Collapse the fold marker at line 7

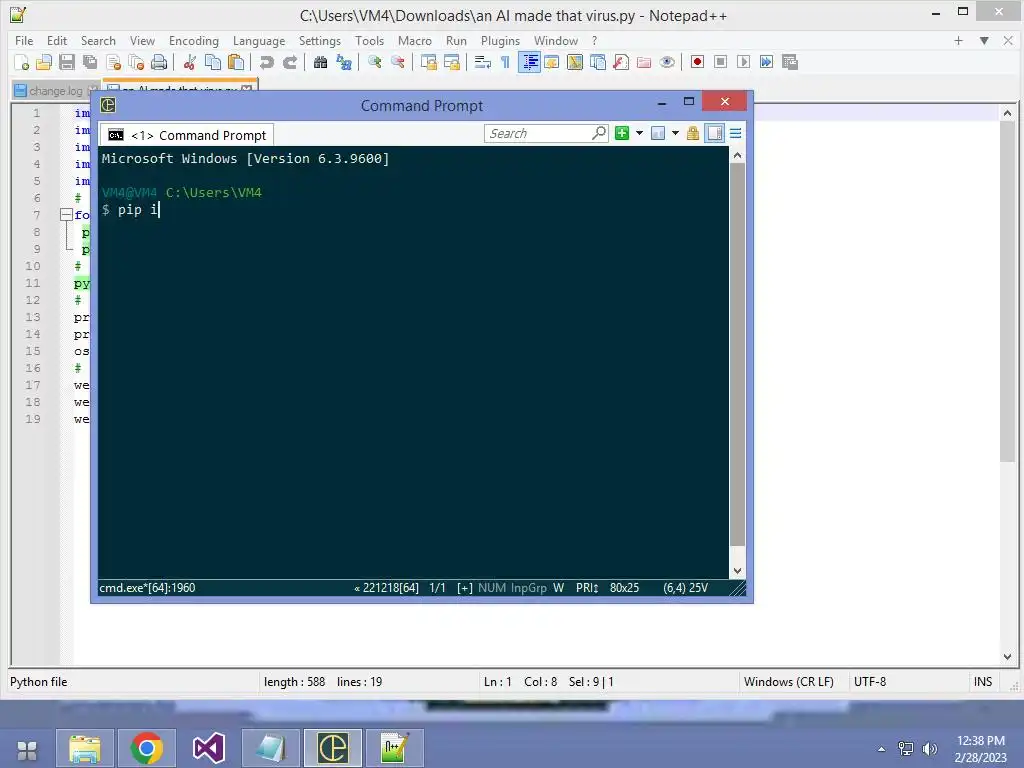coord(66,215)
